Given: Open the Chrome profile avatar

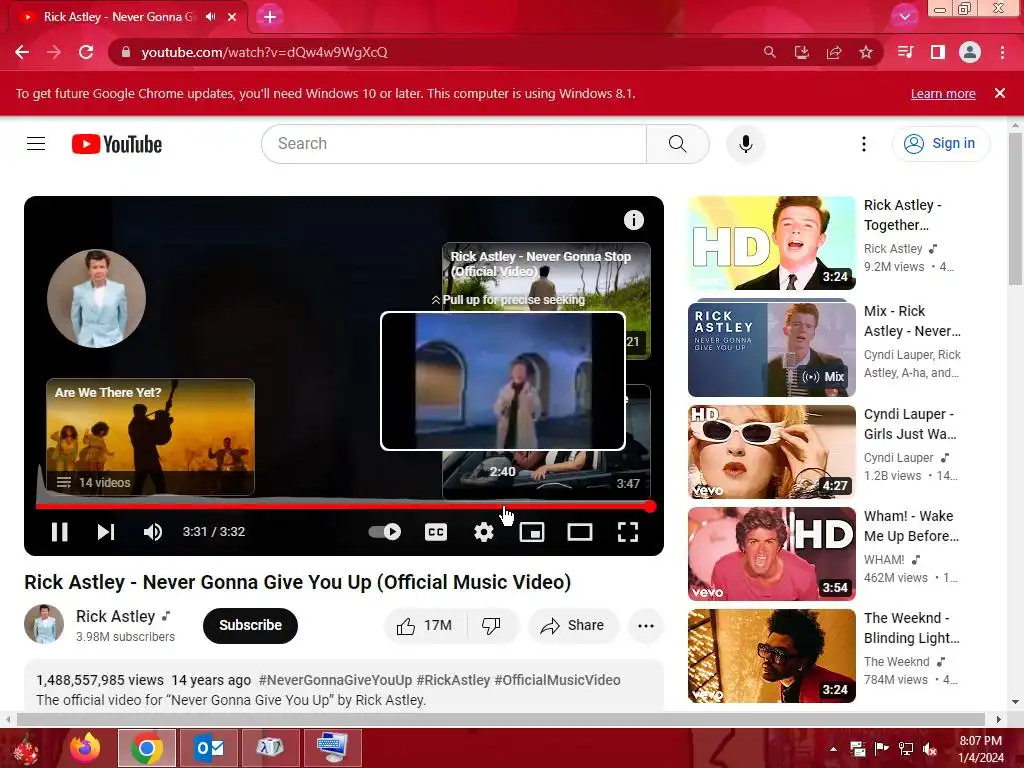Looking at the screenshot, I should 969,52.
